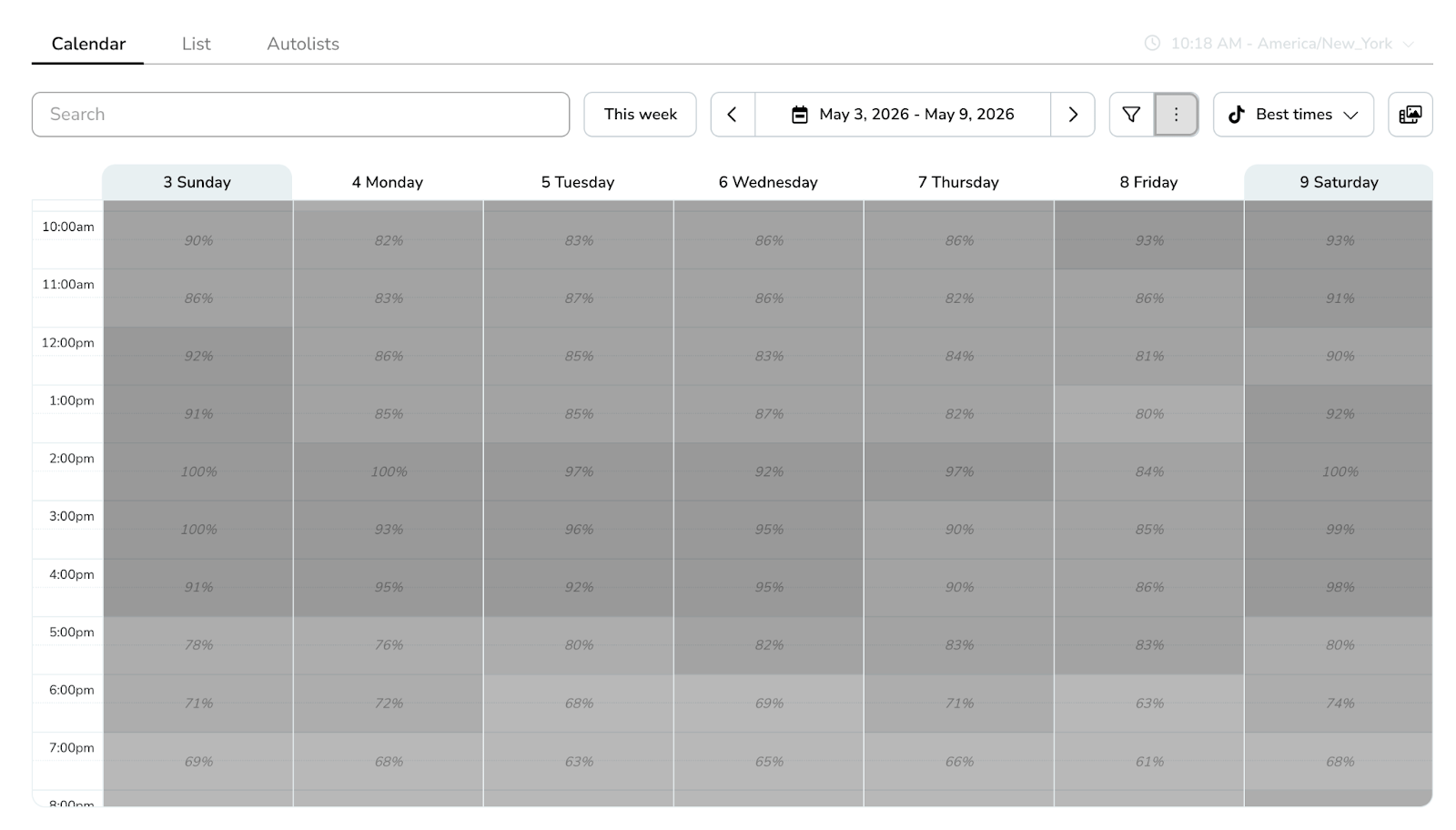The height and width of the screenshot is (830, 1456).
Task: Click the 6 Wednesday column header
Action: point(768,182)
